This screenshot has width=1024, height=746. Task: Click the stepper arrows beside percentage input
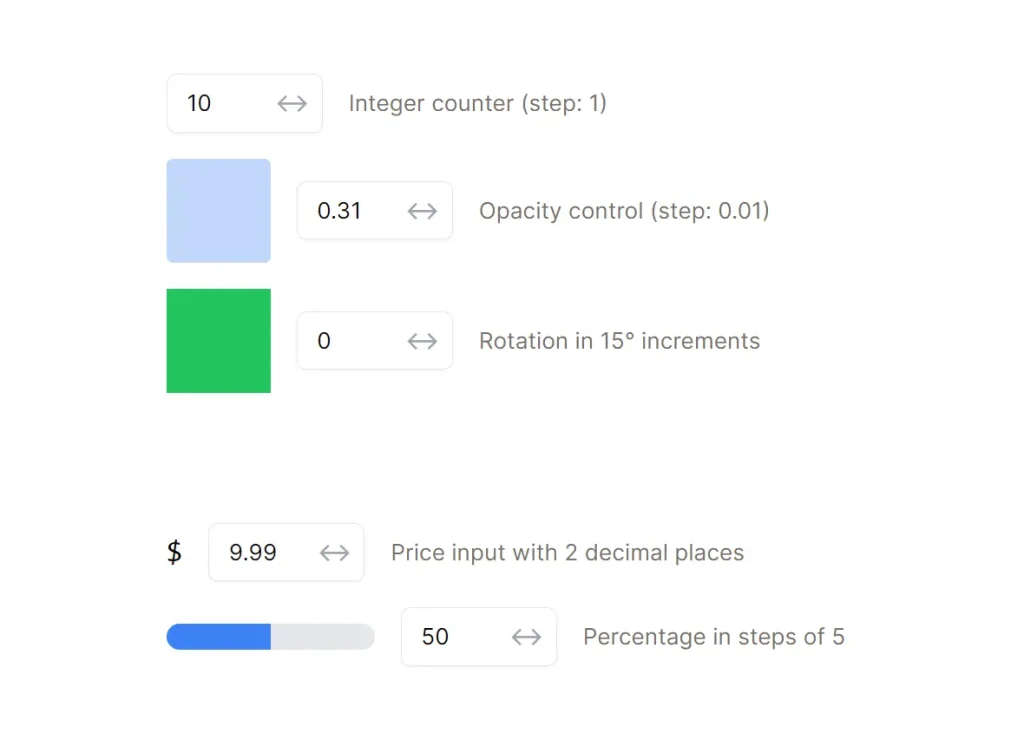525,637
